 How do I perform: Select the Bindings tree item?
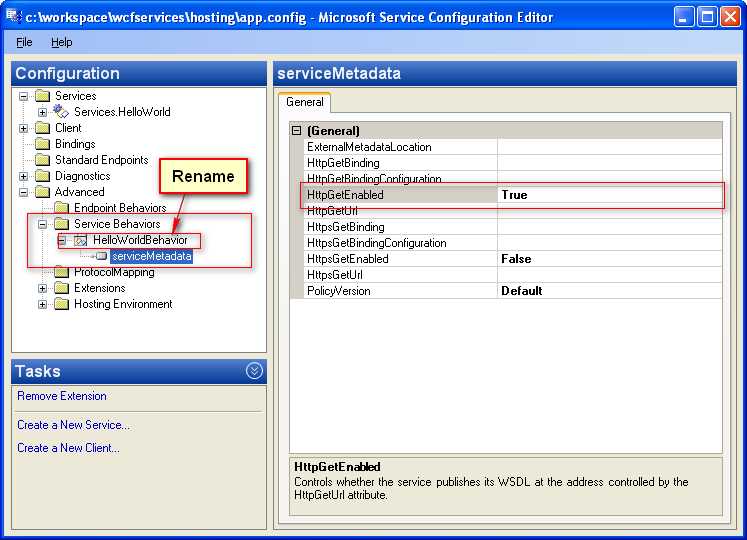(x=75, y=144)
